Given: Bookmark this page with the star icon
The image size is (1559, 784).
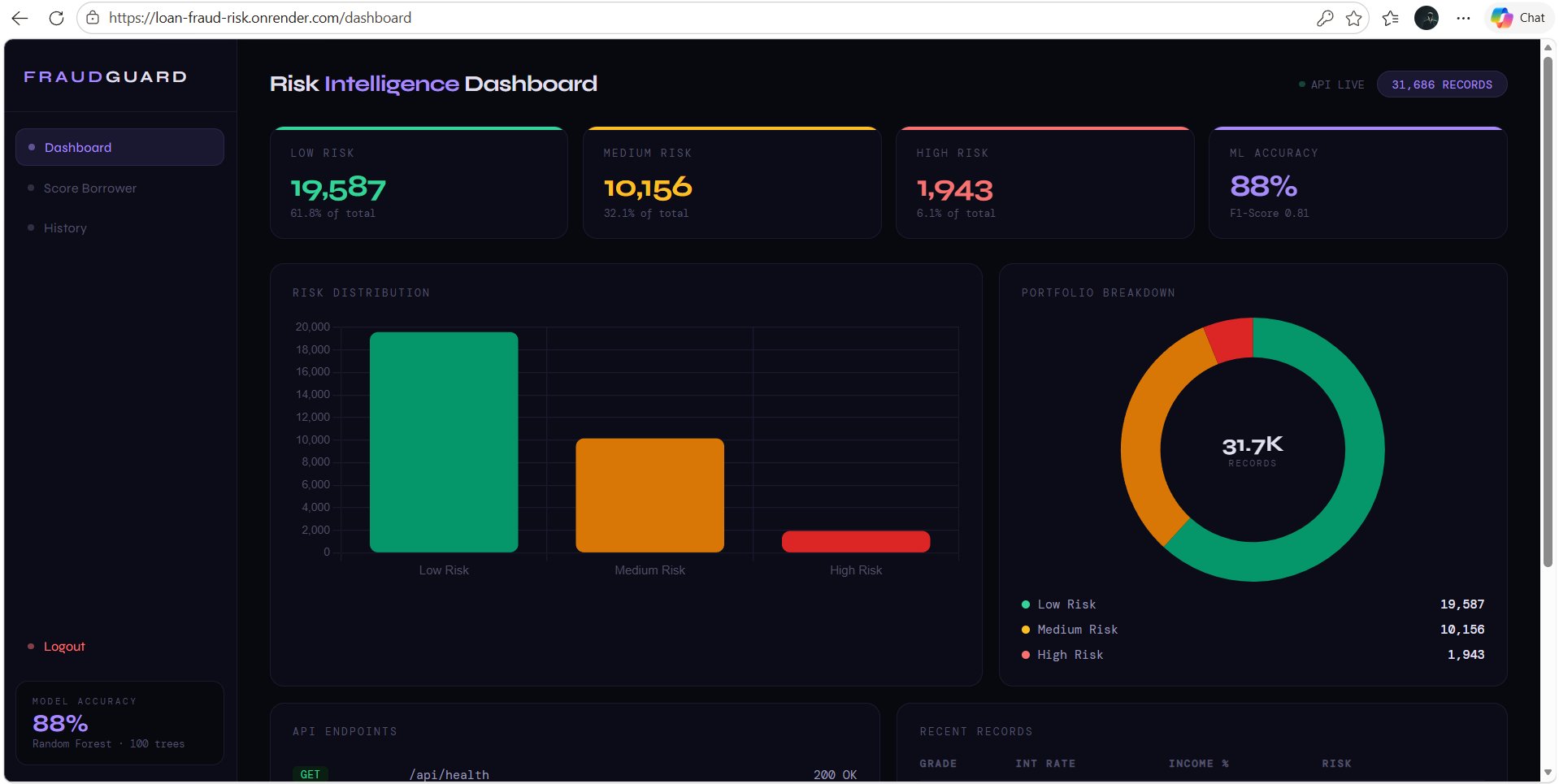Looking at the screenshot, I should click(x=1354, y=17).
